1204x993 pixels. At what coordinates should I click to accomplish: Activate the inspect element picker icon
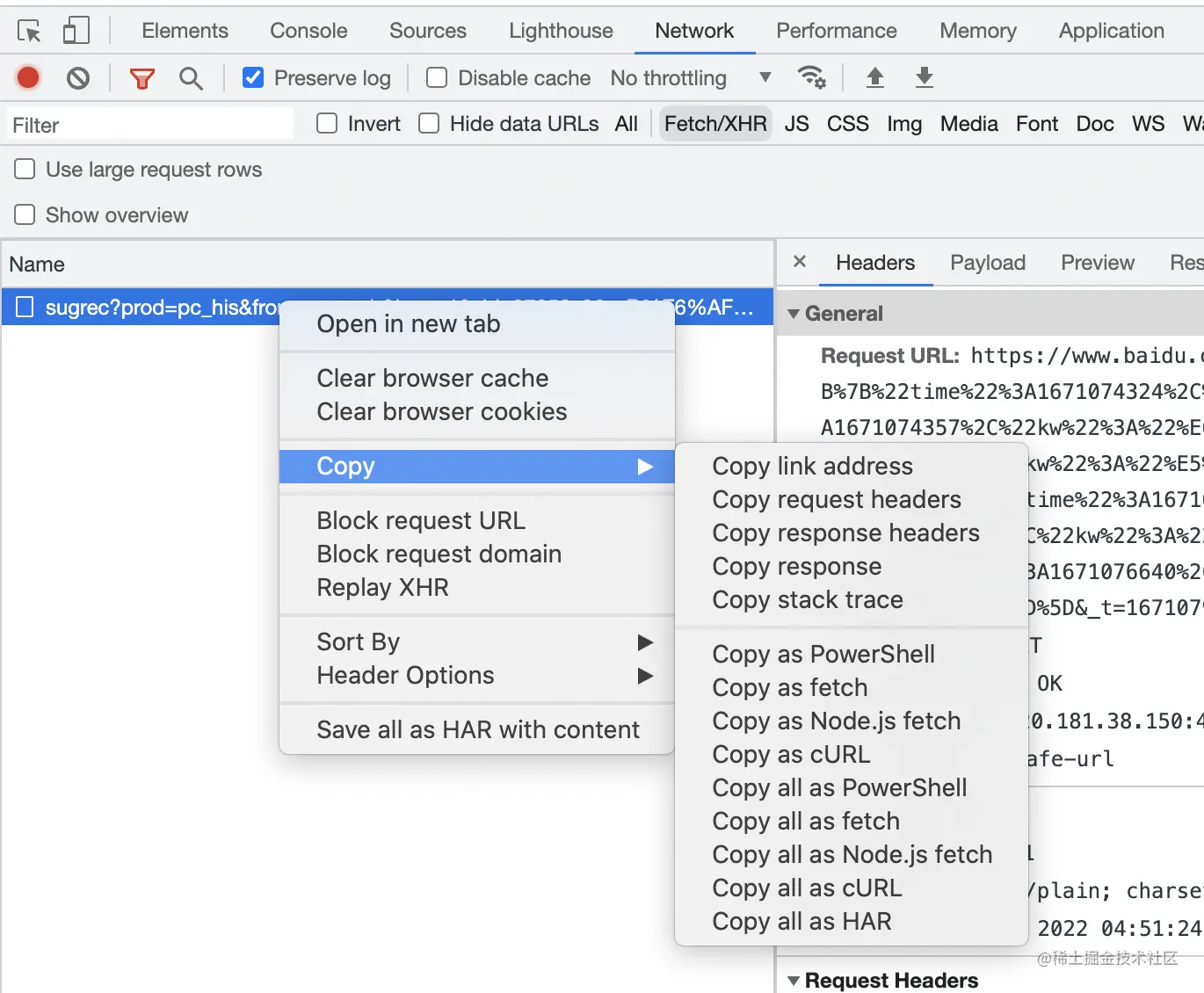click(29, 32)
